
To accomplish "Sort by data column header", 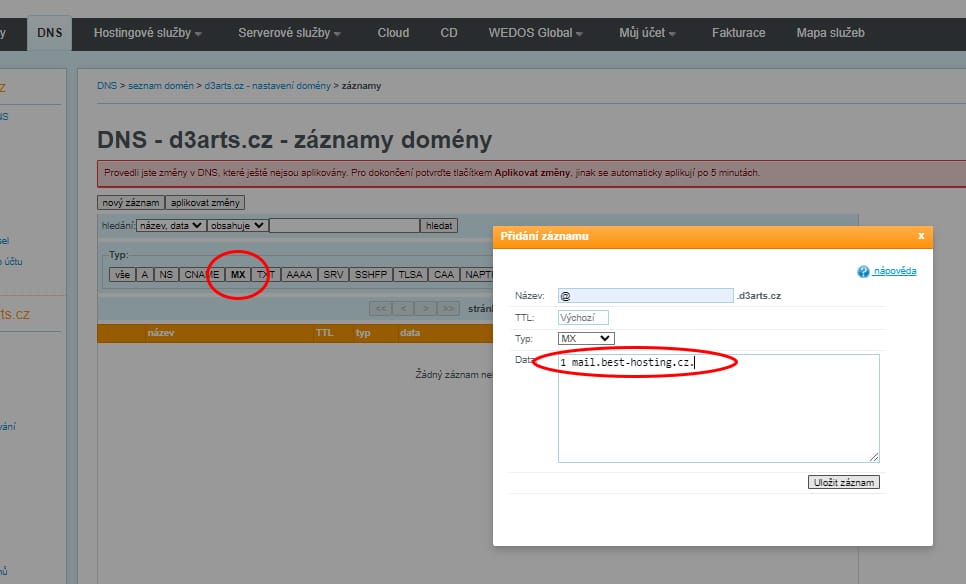I will [410, 333].
